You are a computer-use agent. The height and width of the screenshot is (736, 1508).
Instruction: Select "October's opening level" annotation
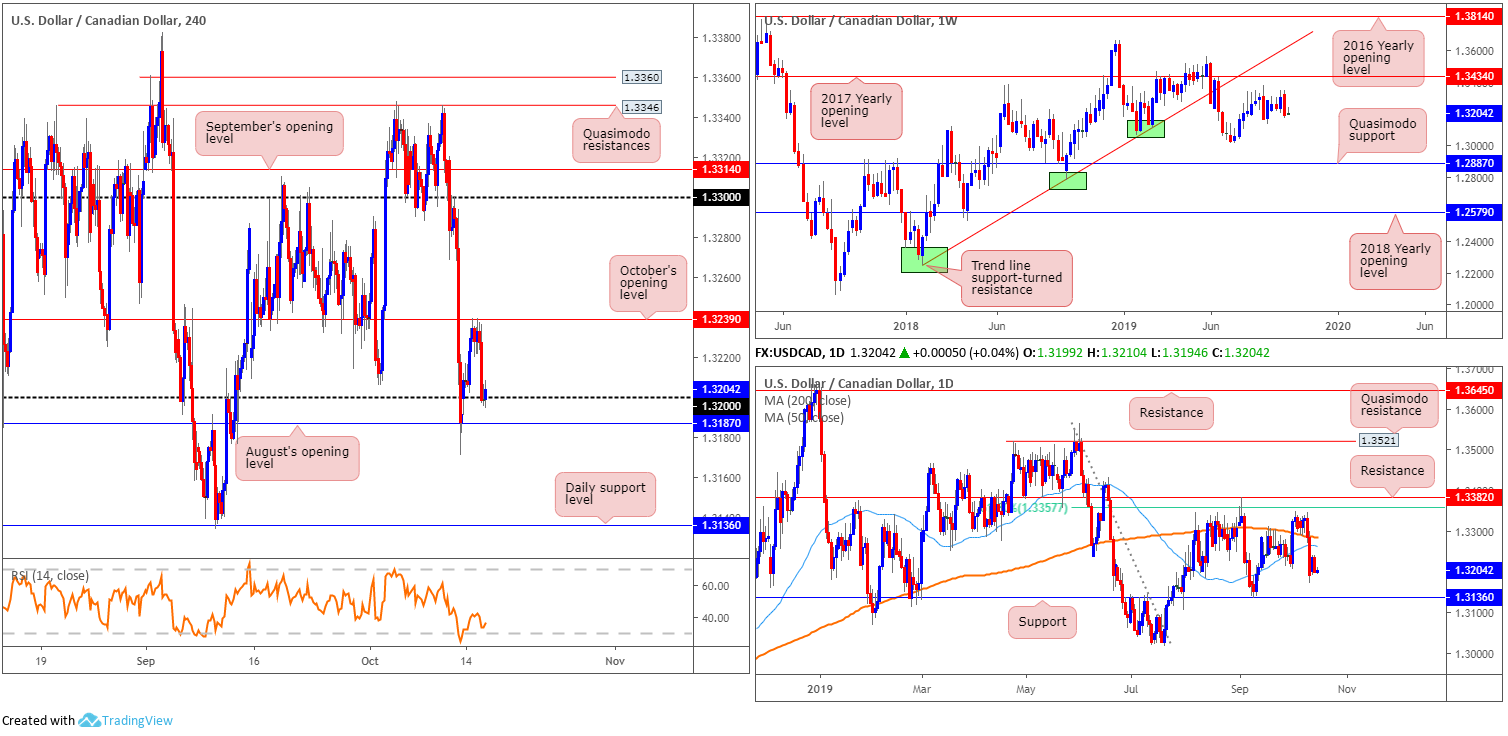(x=646, y=282)
